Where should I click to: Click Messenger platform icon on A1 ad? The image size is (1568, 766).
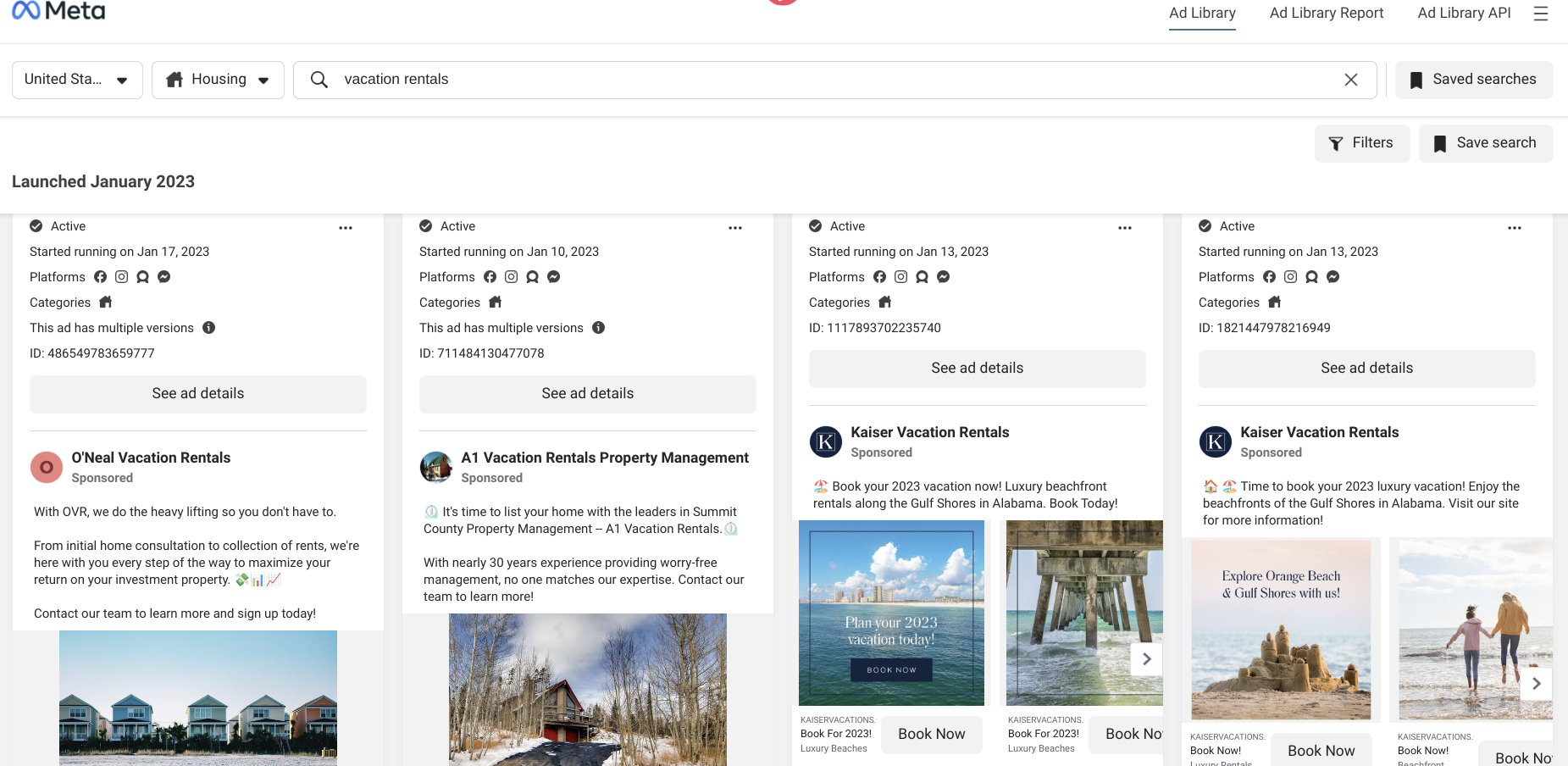coord(554,277)
